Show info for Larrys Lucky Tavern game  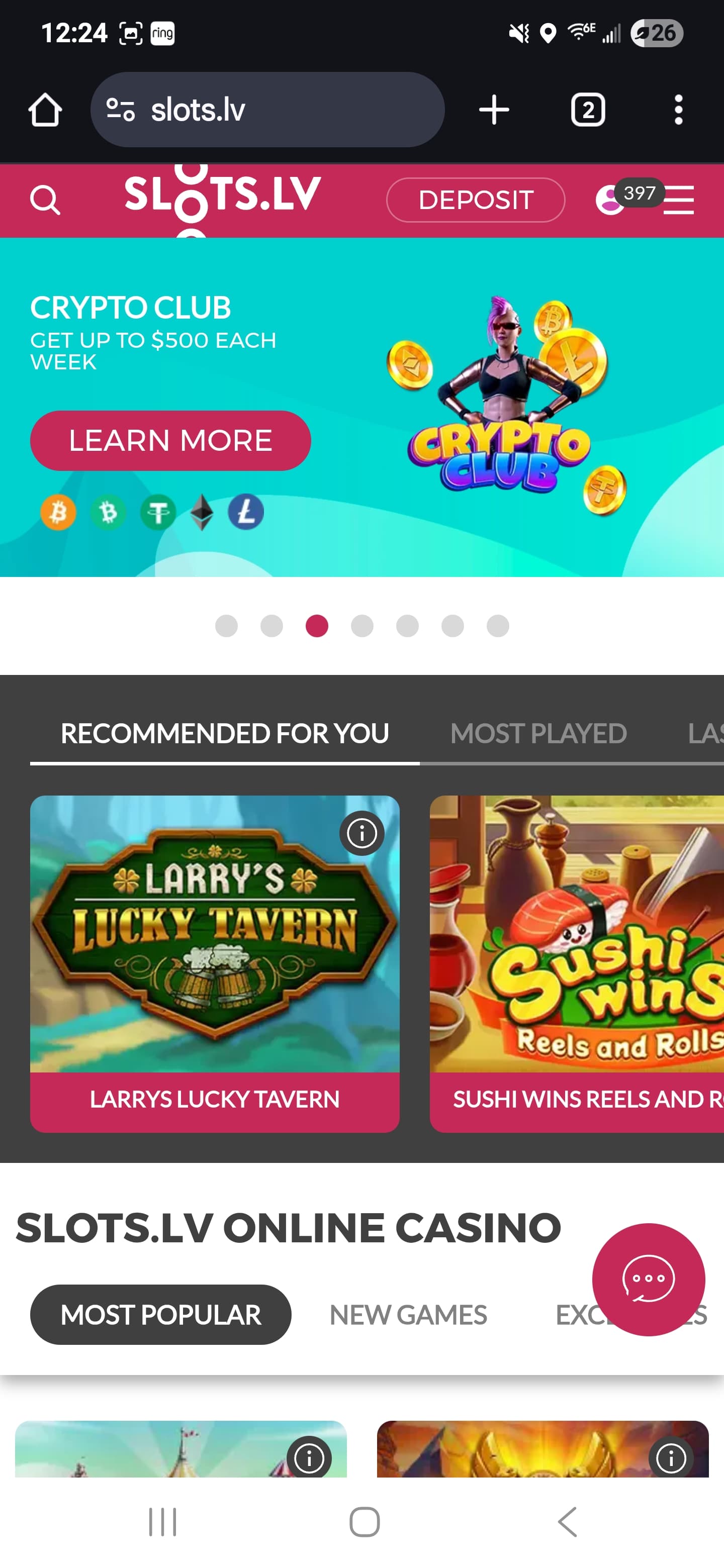click(x=361, y=833)
